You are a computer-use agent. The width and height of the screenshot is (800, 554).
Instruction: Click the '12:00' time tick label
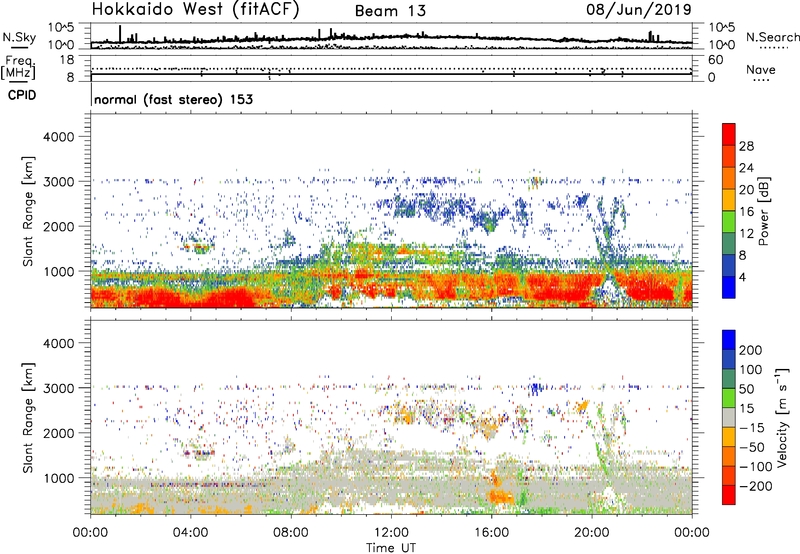point(391,533)
